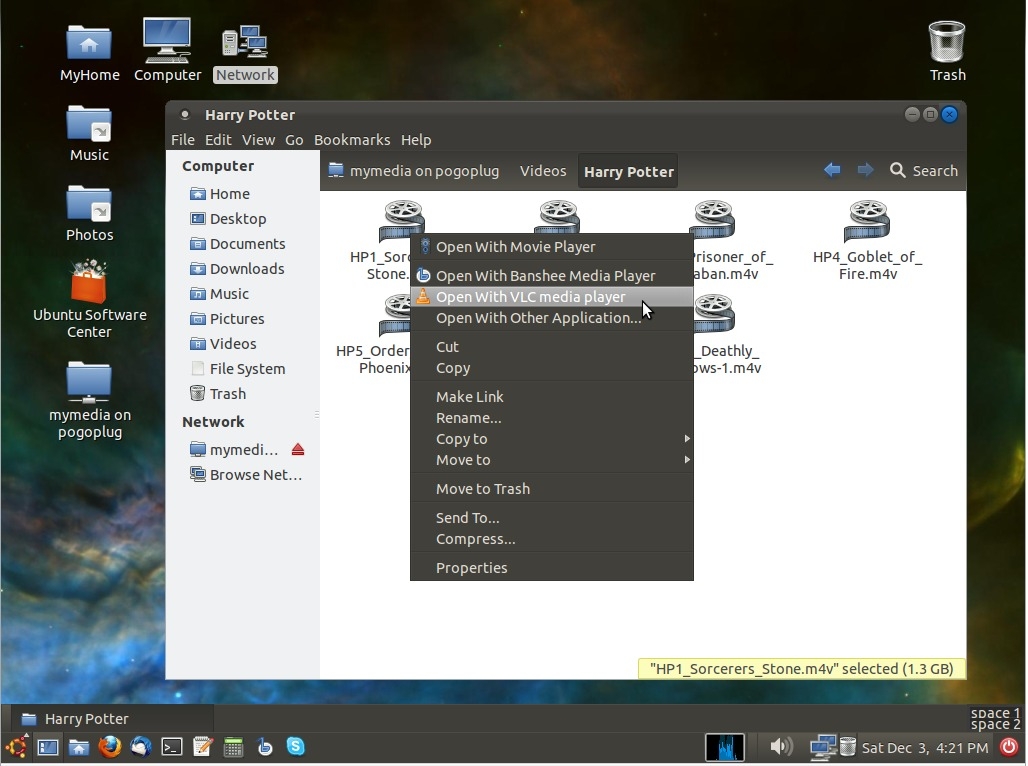1028x766 pixels.
Task: Open mymedia on pogoplug desktop icon
Action: (89, 400)
